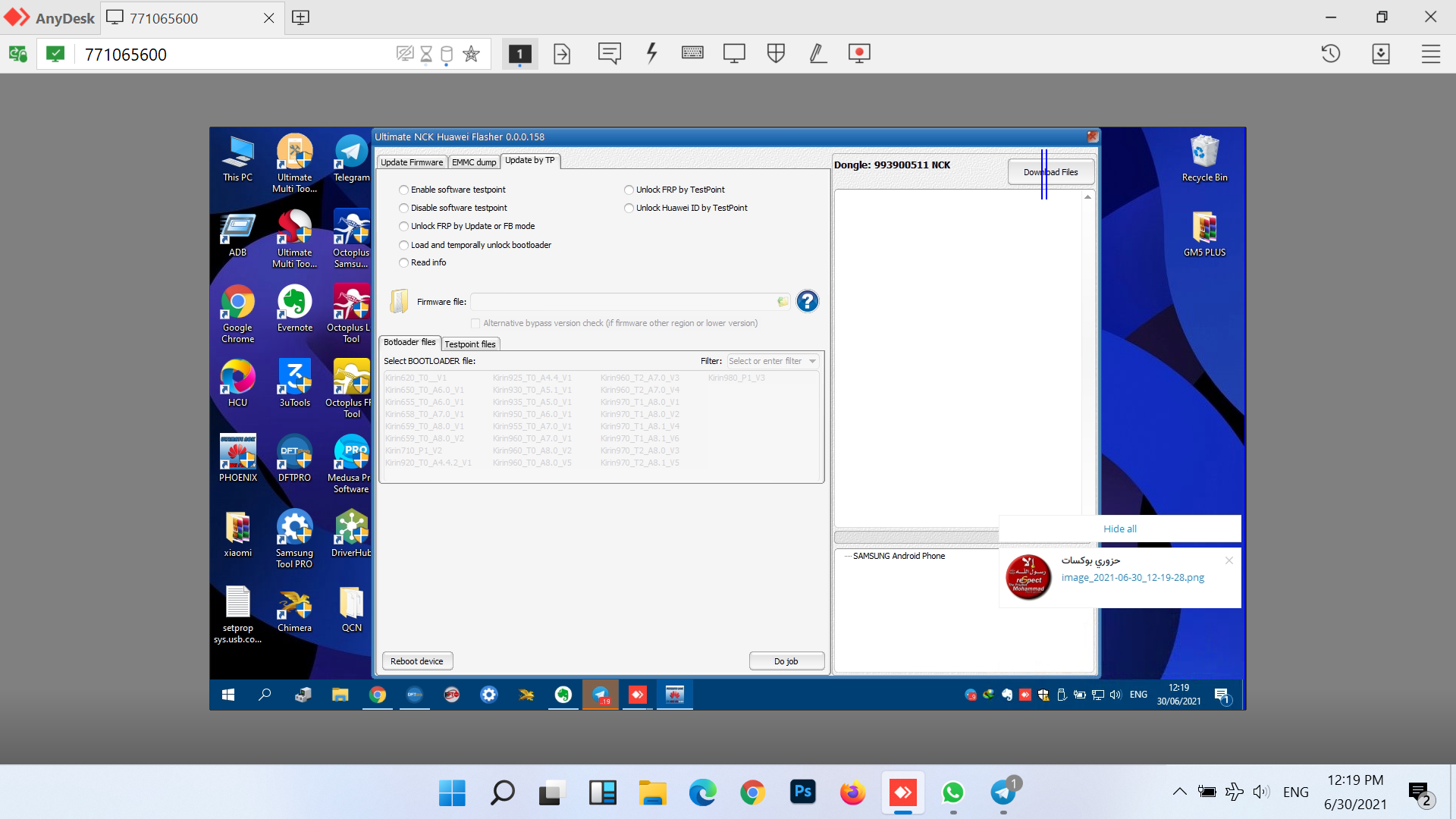
Task: Open Telegram icon on remote desktop
Action: [x=351, y=158]
